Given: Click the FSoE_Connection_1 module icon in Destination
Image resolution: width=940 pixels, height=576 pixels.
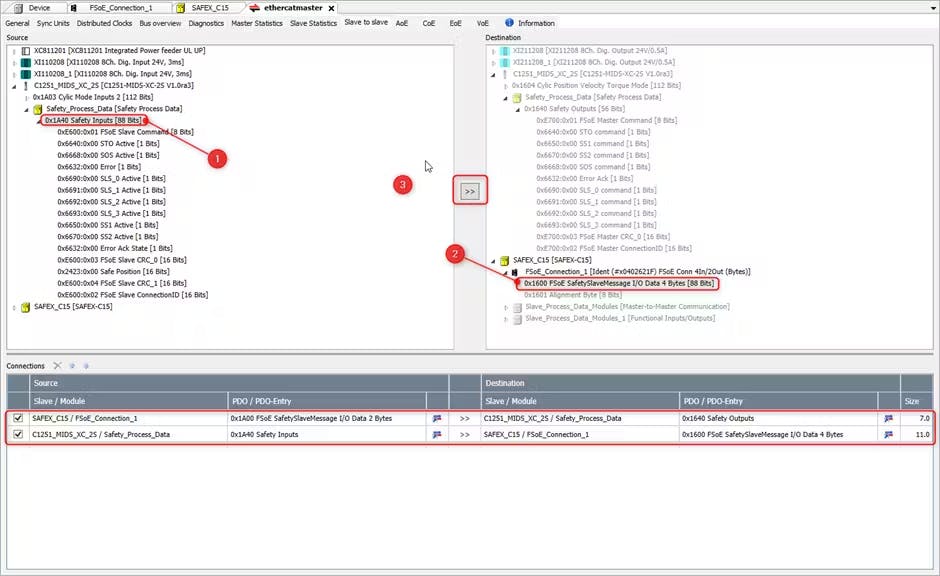Looking at the screenshot, I should click(516, 271).
